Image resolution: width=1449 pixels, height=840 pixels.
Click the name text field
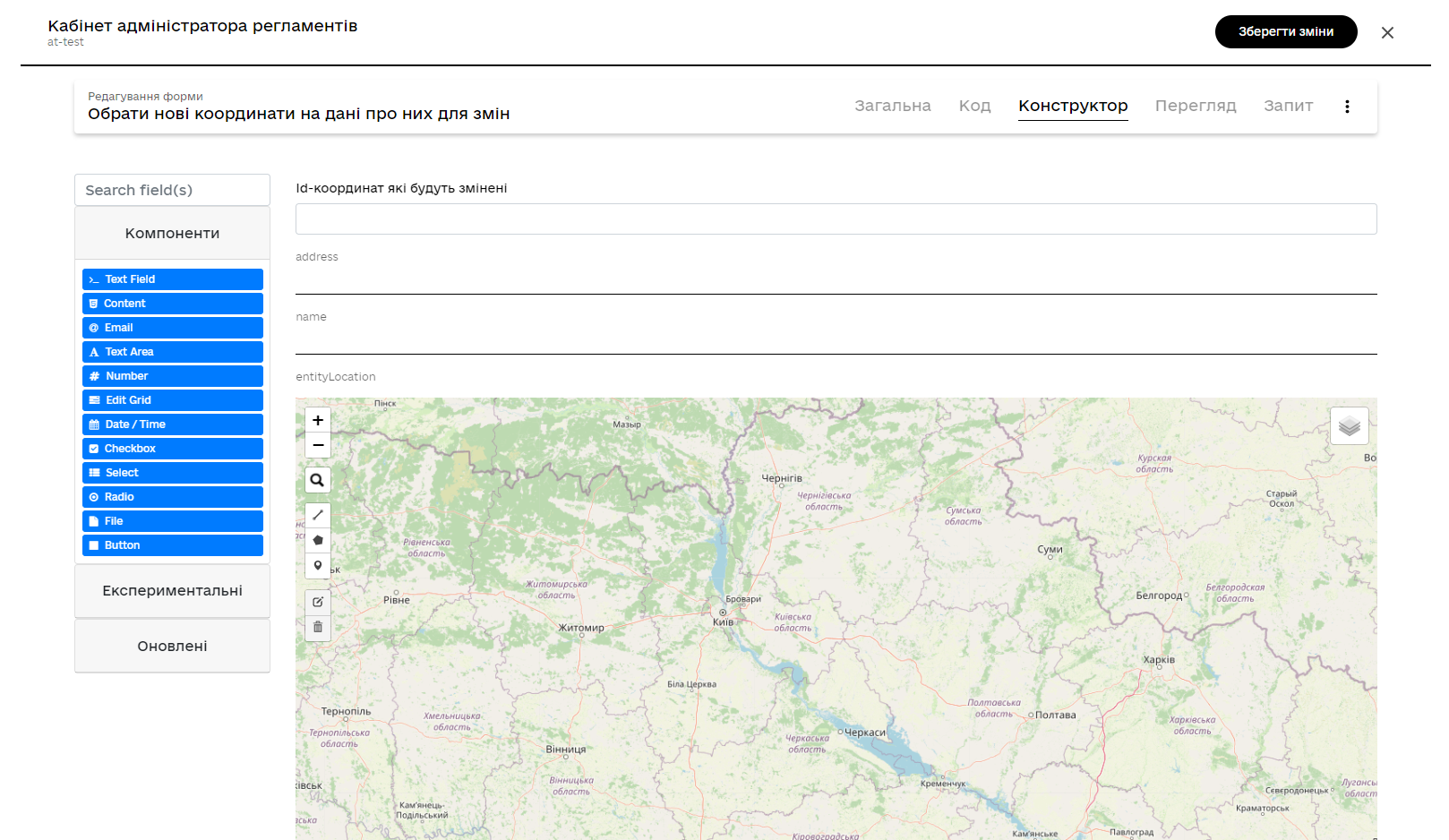pos(836,339)
